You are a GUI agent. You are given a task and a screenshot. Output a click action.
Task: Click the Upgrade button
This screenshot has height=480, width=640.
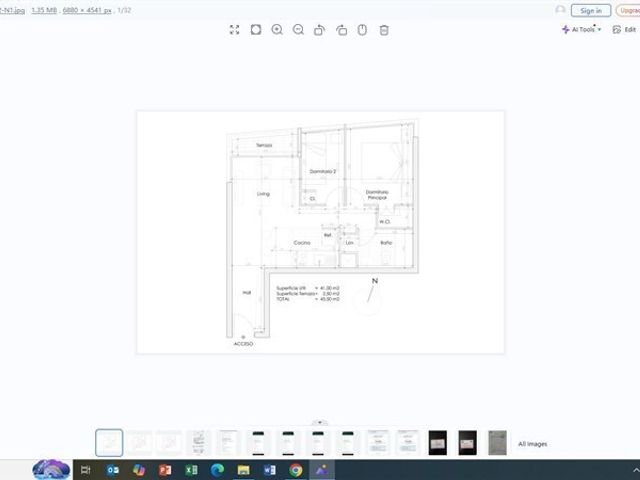[629, 11]
